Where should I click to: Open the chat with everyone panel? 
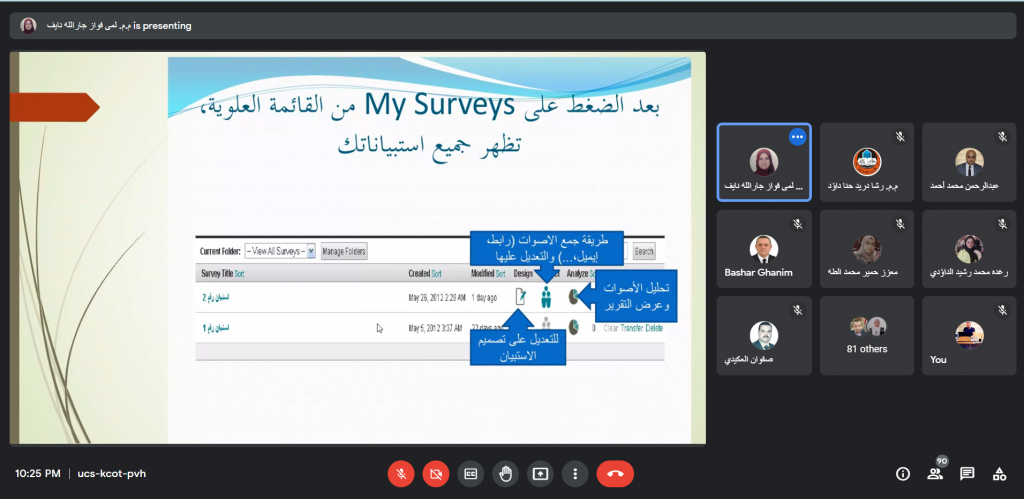point(967,473)
